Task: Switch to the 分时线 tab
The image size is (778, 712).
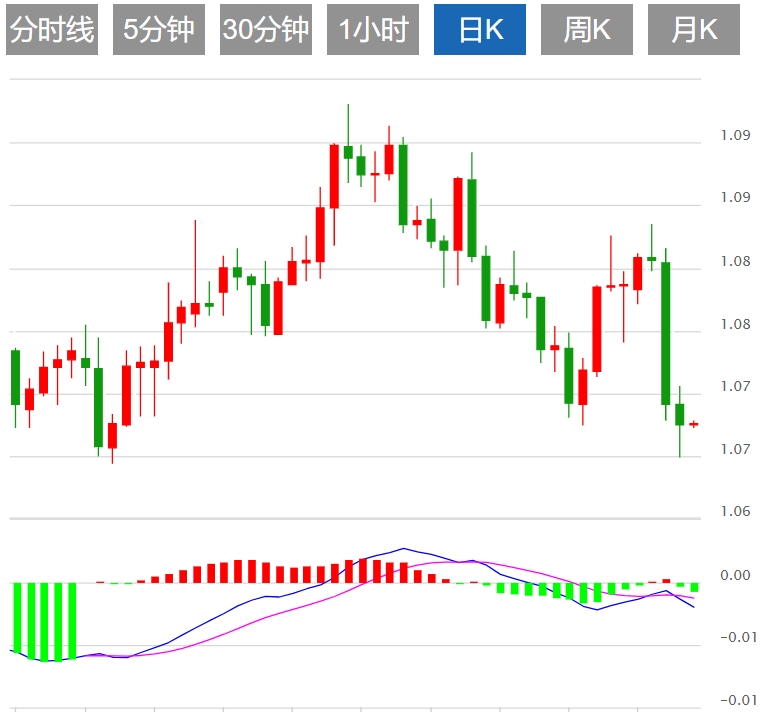Action: (x=52, y=31)
